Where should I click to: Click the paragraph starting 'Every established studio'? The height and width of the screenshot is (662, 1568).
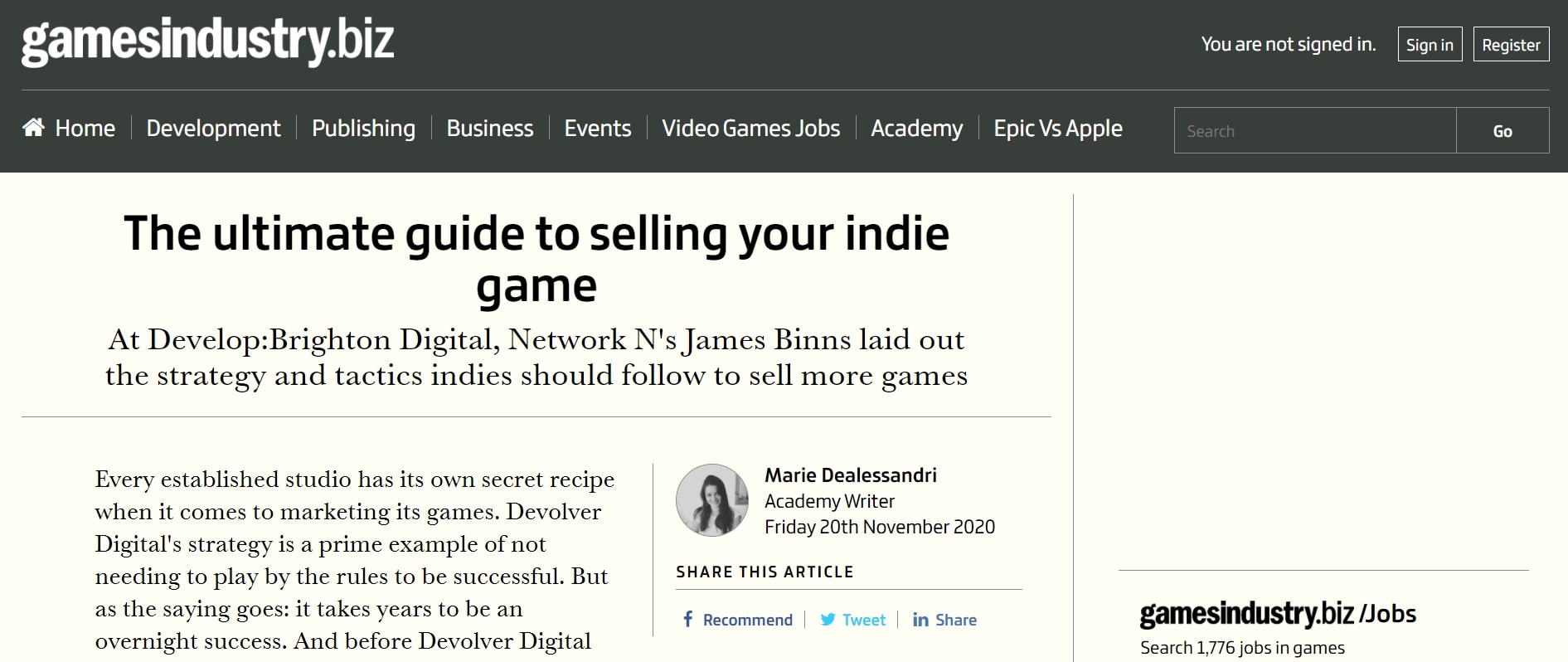pyautogui.click(x=355, y=560)
